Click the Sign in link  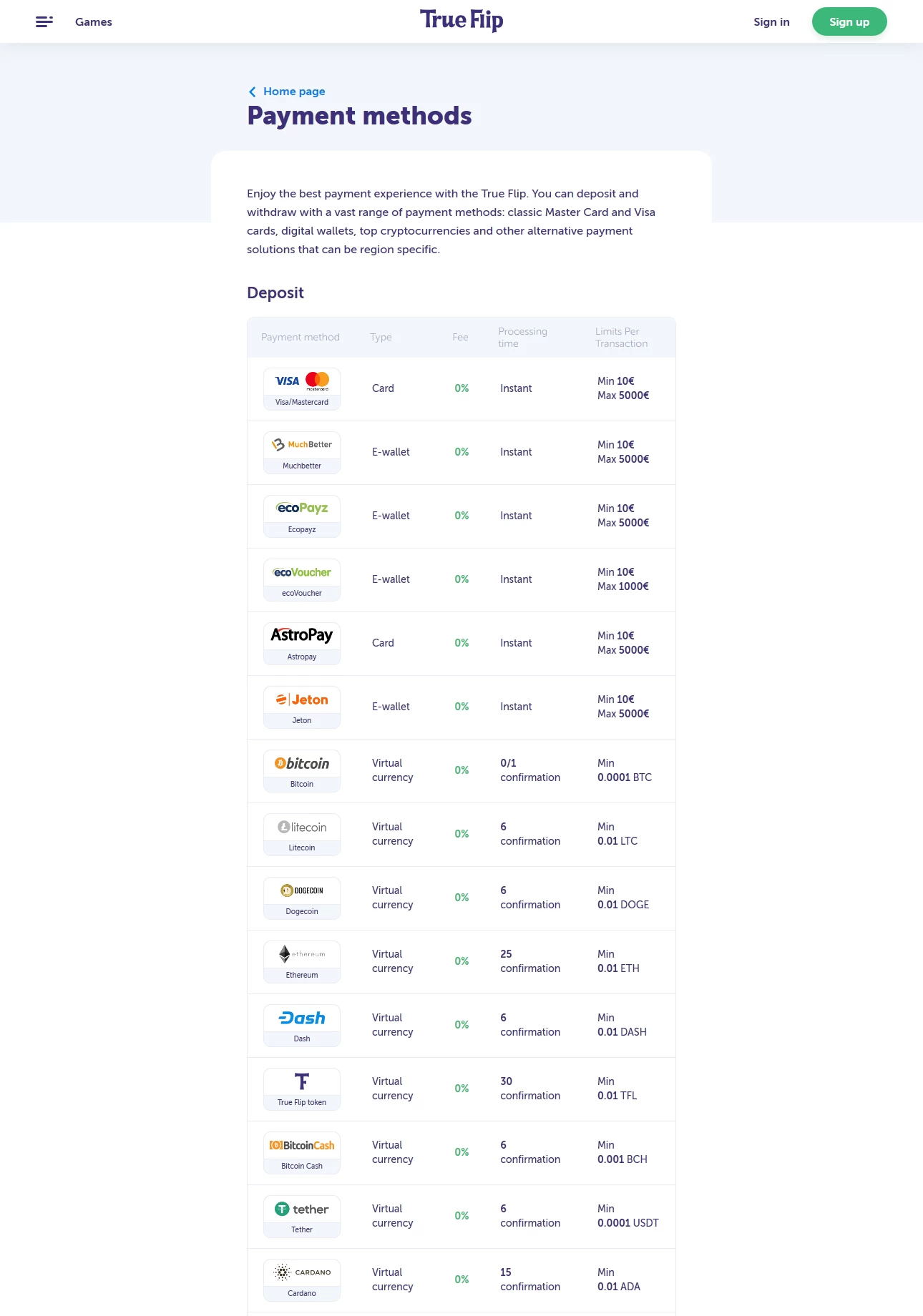click(771, 22)
